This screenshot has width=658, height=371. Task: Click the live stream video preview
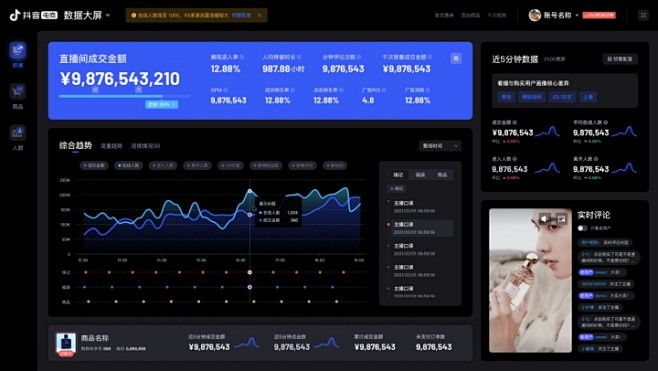click(530, 280)
